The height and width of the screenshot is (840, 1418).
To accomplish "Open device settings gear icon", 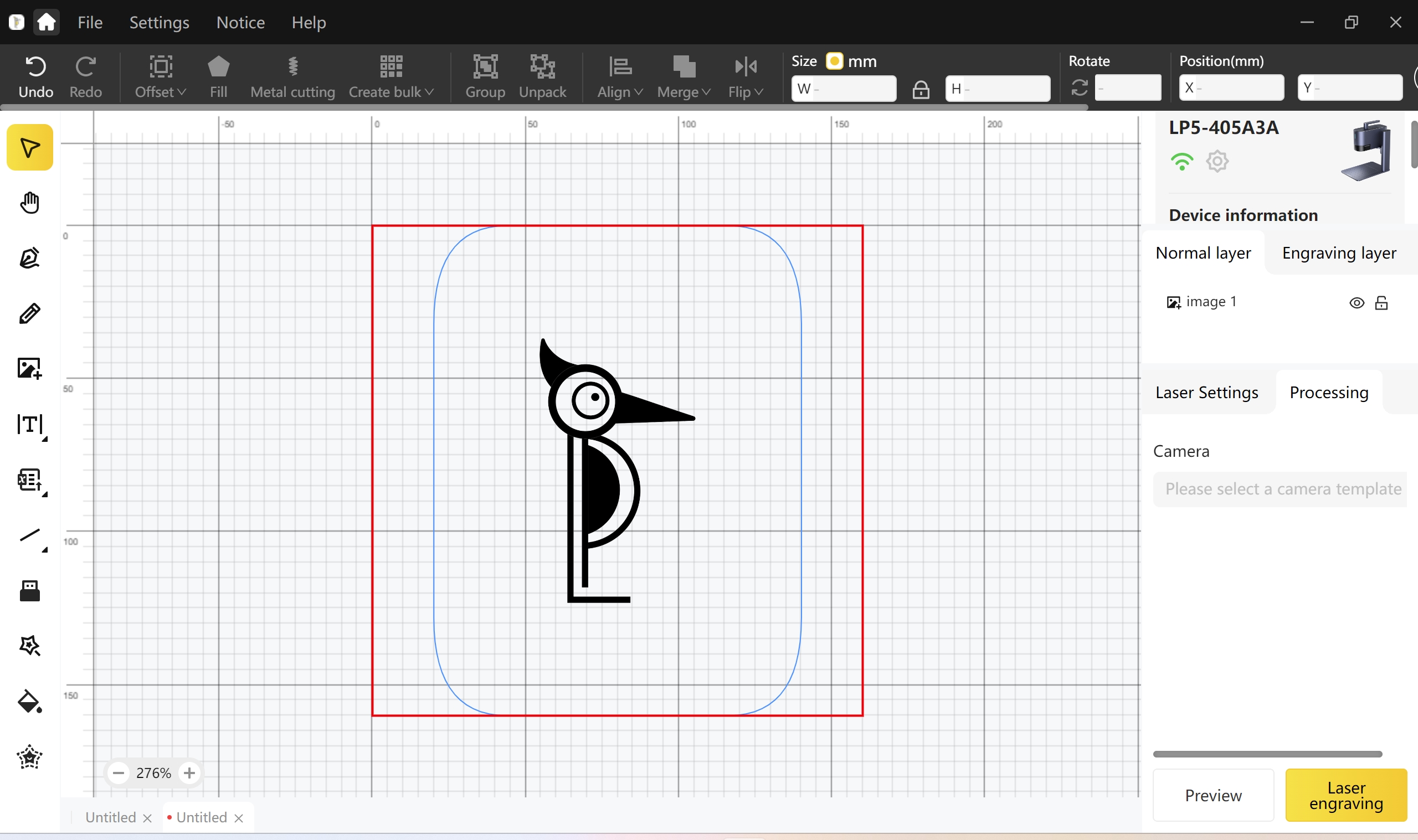I will 1216,161.
